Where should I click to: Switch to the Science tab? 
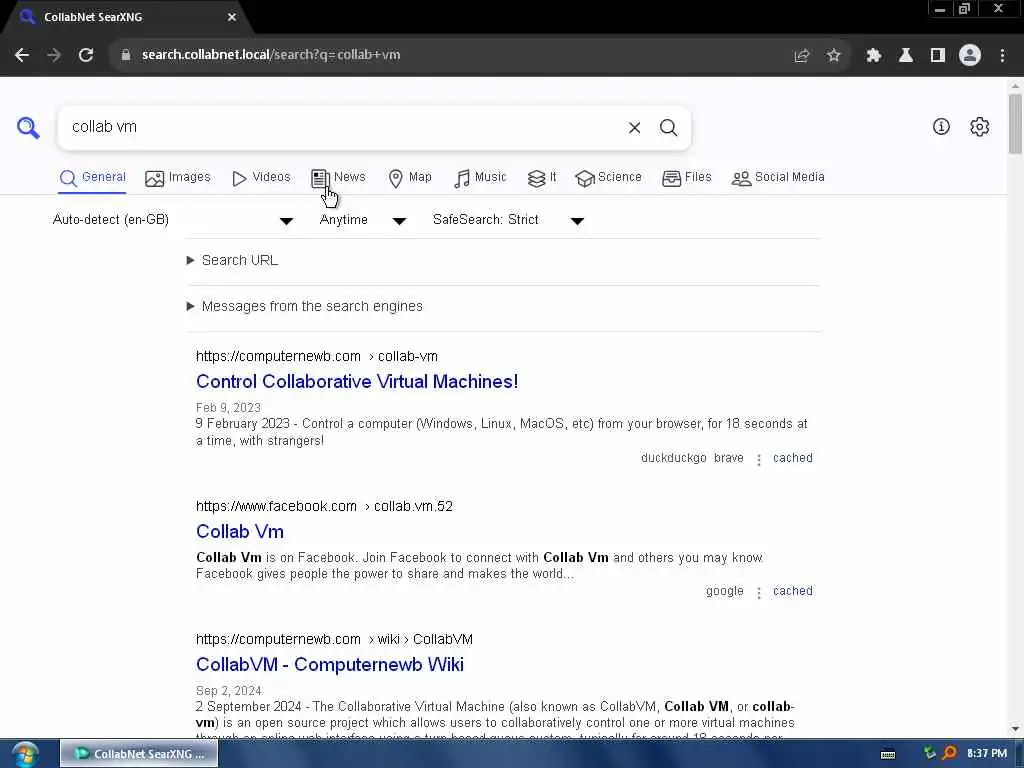pos(608,178)
